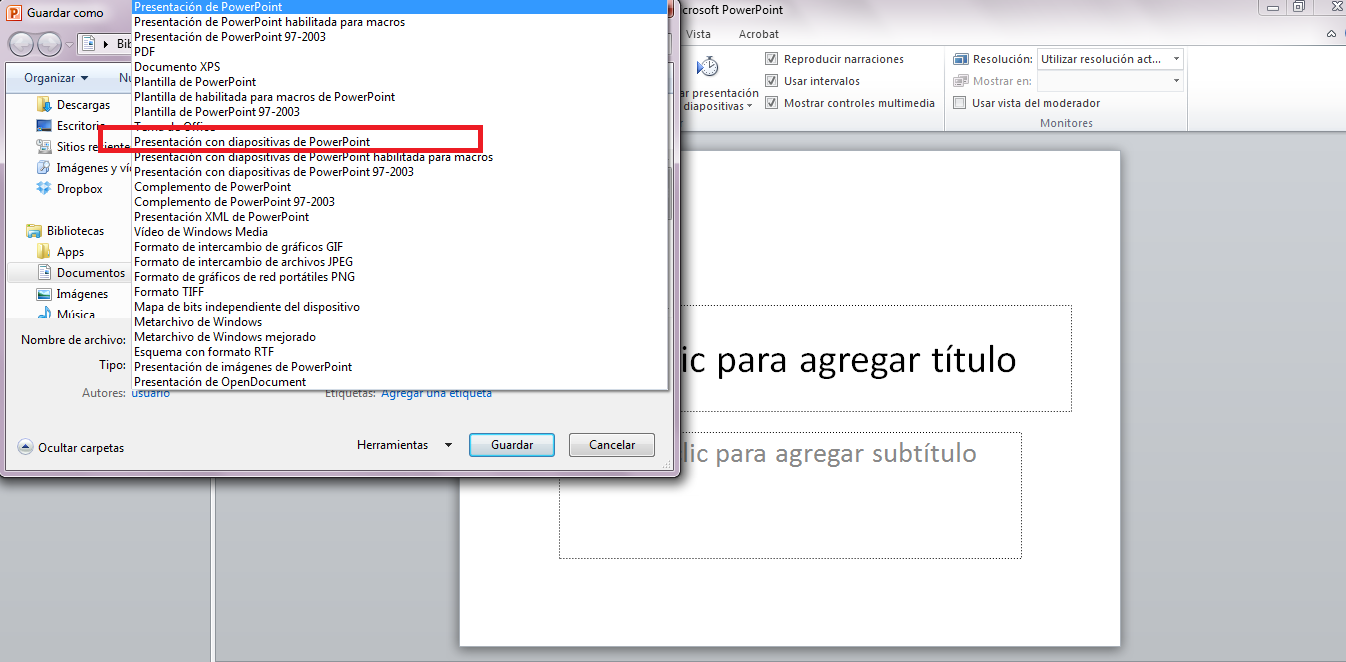Choose Complemento de PowerPoint 97-2003
The width and height of the screenshot is (1346, 662).
[400, 202]
